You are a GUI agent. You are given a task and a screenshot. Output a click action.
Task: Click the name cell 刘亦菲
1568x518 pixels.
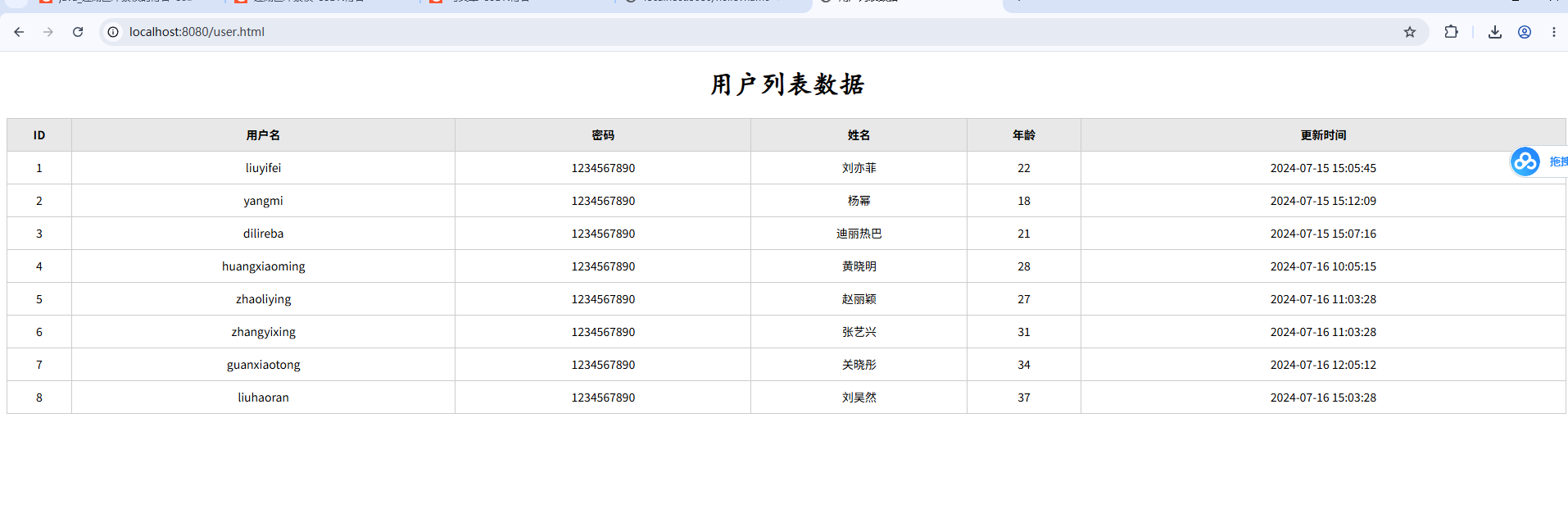(x=859, y=168)
